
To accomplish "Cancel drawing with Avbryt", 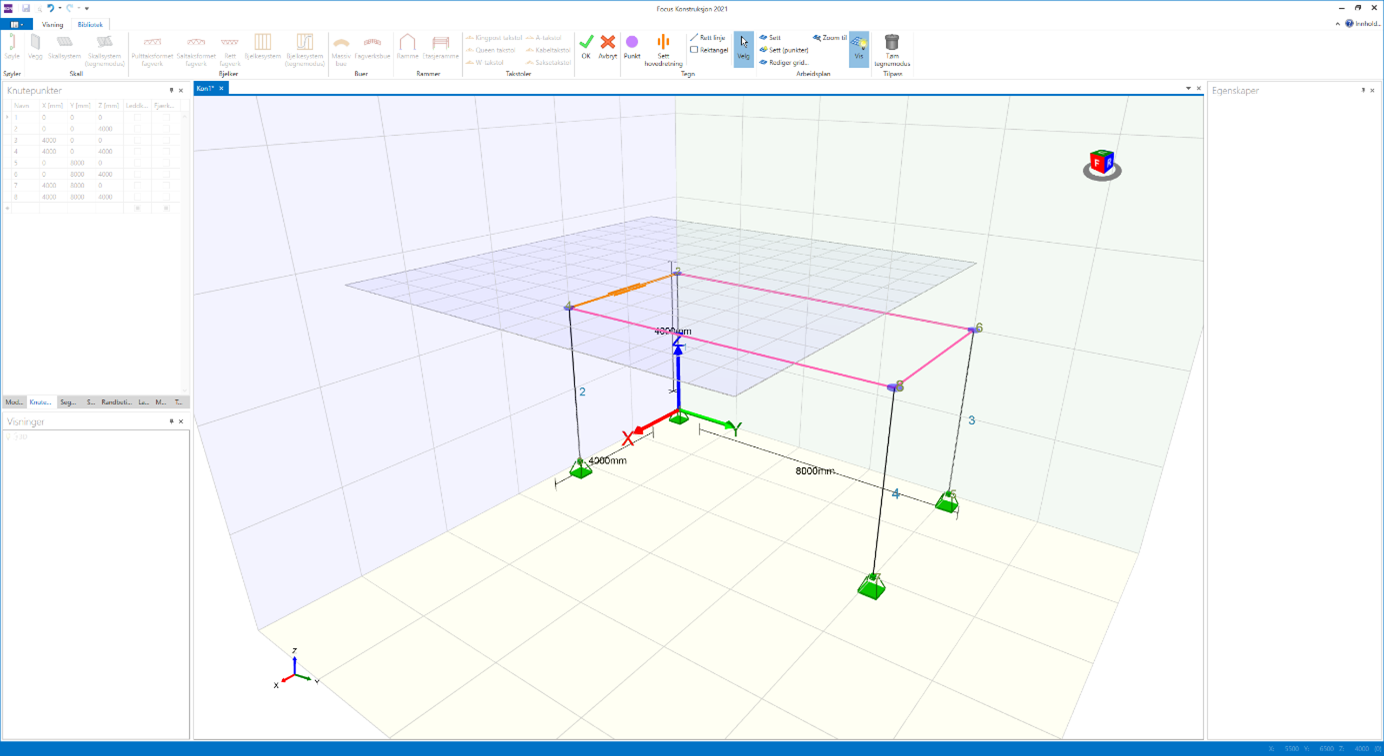I will click(608, 46).
